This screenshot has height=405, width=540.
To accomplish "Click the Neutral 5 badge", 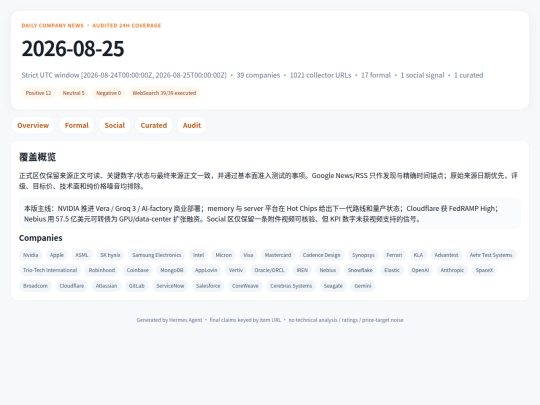I will [x=73, y=93].
